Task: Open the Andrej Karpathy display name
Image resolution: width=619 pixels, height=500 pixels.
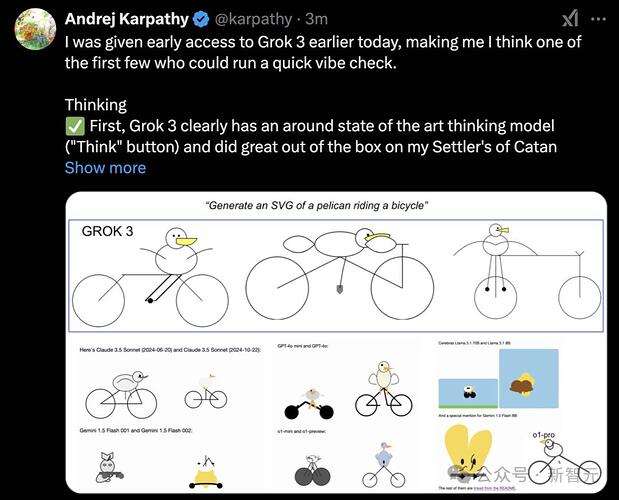Action: tap(127, 19)
